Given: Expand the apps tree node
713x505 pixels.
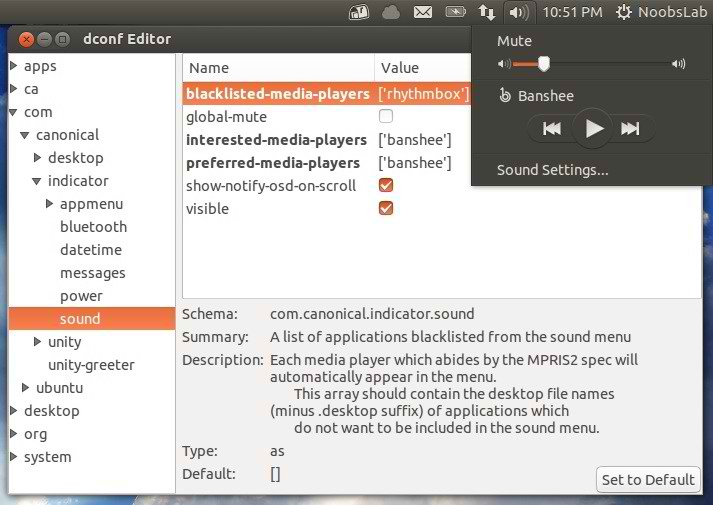Looking at the screenshot, I should point(14,65).
